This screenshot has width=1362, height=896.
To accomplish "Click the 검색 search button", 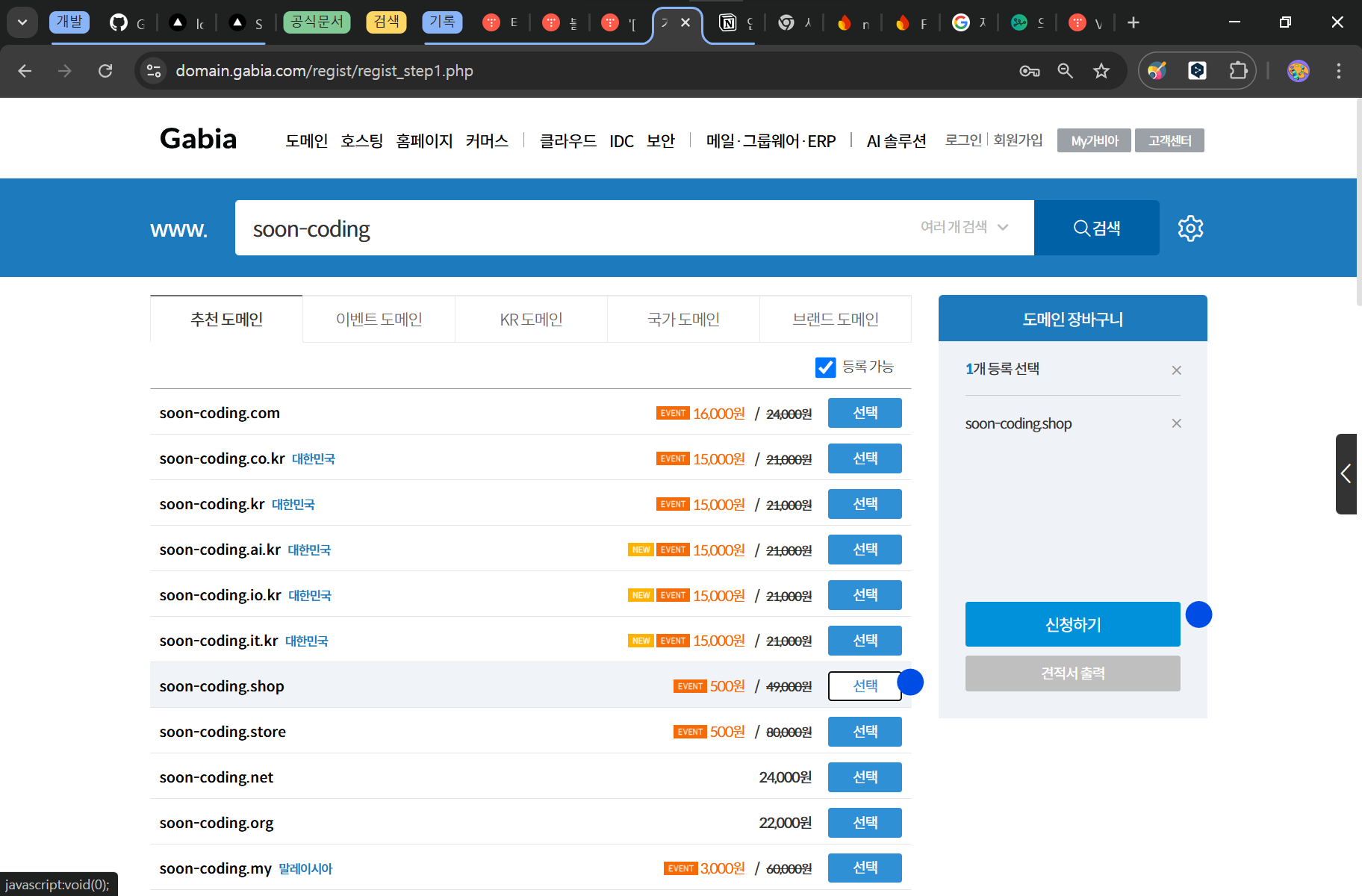I will click(1096, 228).
